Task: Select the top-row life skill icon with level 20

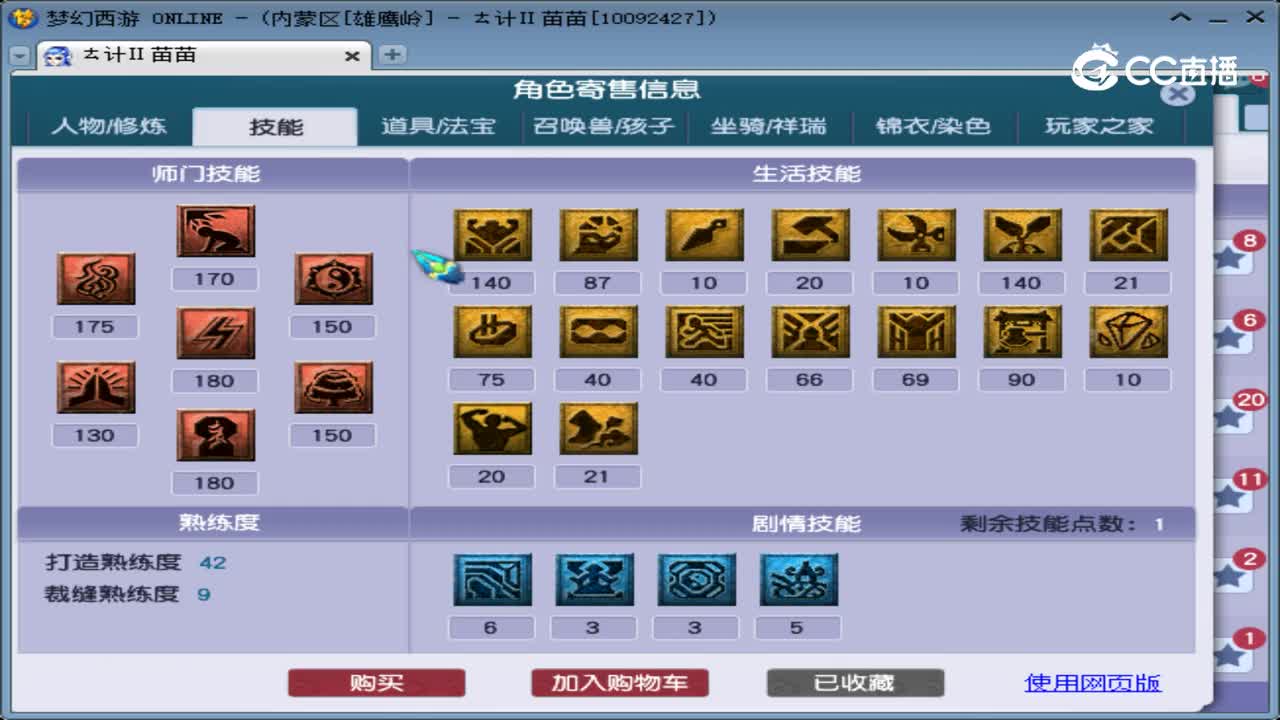Action: [810, 235]
